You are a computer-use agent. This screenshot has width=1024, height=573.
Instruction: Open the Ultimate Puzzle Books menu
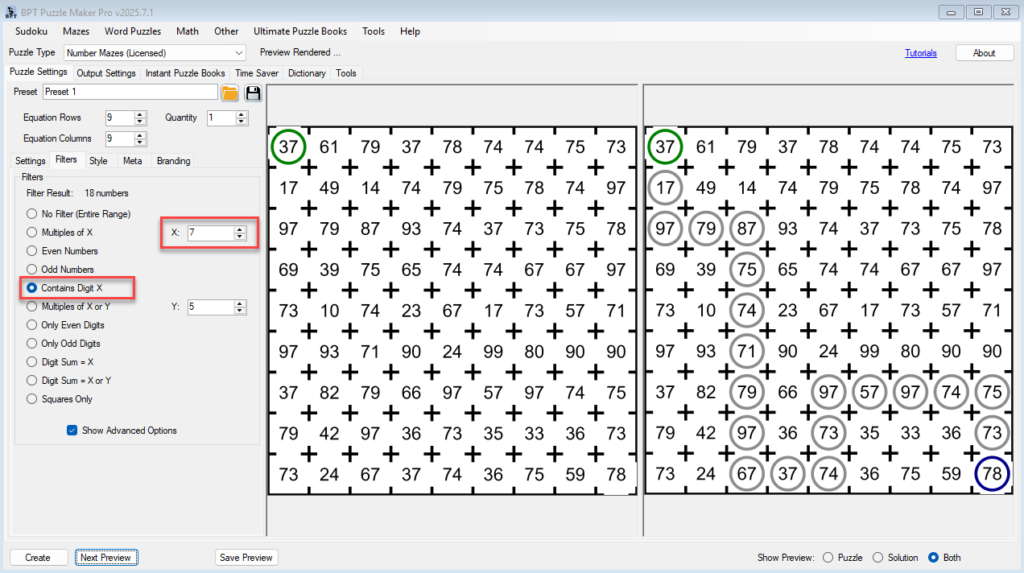300,31
